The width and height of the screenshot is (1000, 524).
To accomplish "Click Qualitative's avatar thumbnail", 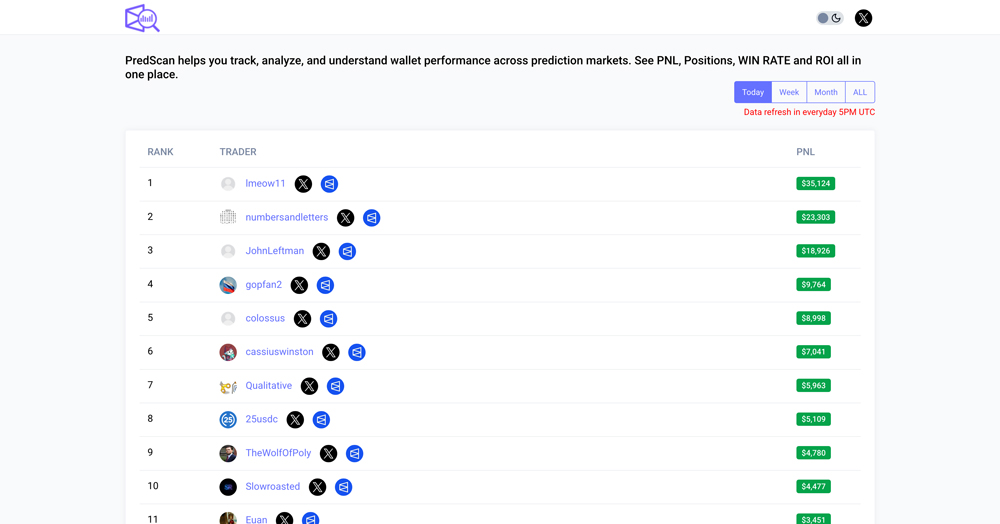I will pos(228,386).
